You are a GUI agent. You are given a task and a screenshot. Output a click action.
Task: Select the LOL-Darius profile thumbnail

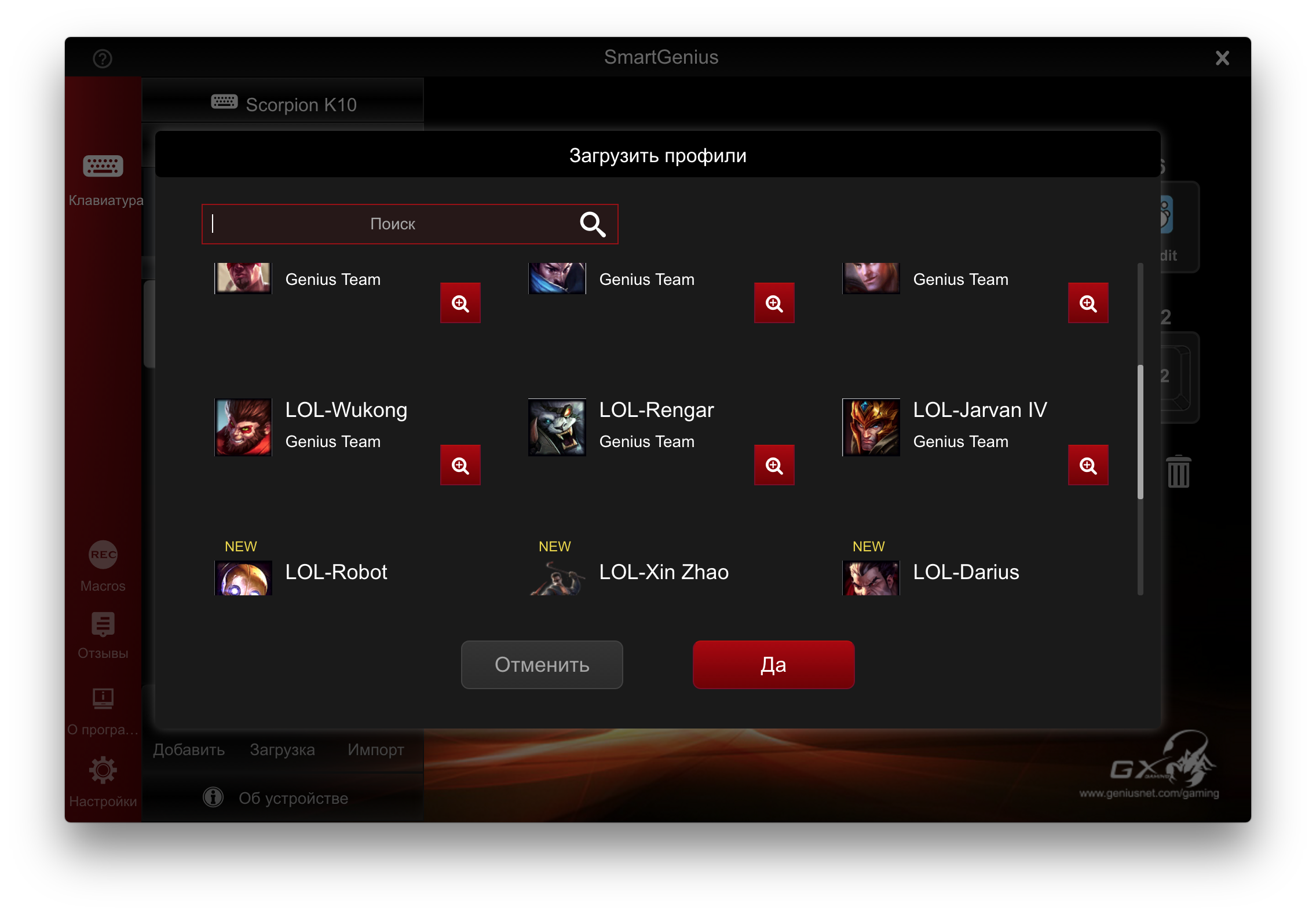871,578
